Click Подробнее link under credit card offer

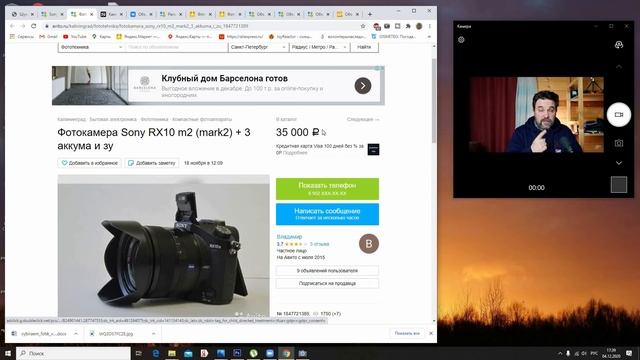[295, 153]
